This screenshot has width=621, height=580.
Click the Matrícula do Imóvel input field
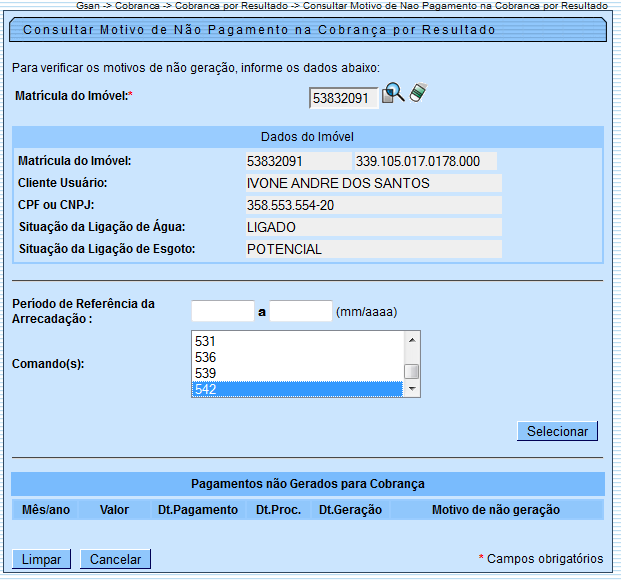point(343,98)
